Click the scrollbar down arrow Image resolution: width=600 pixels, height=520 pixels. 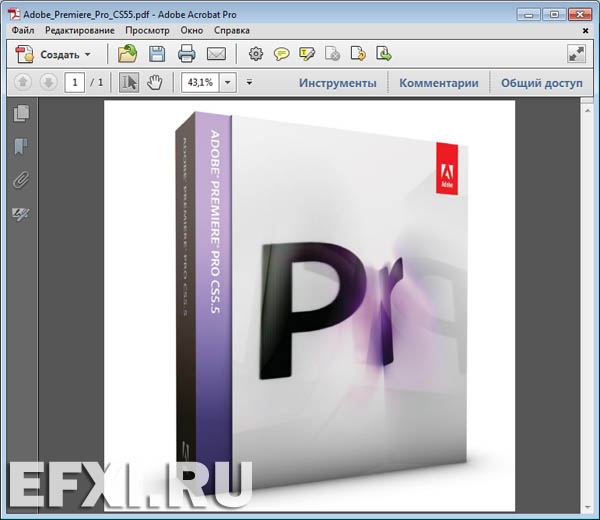pos(588,508)
